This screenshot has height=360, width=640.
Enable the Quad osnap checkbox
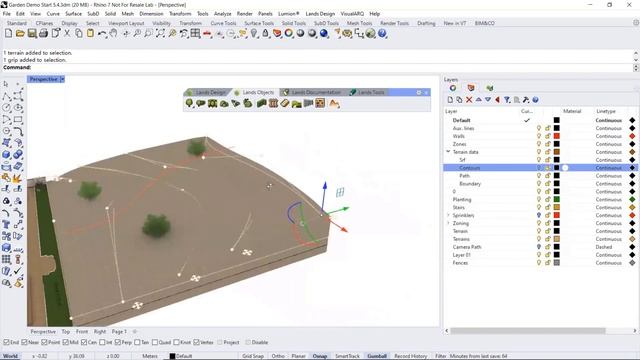click(155, 342)
